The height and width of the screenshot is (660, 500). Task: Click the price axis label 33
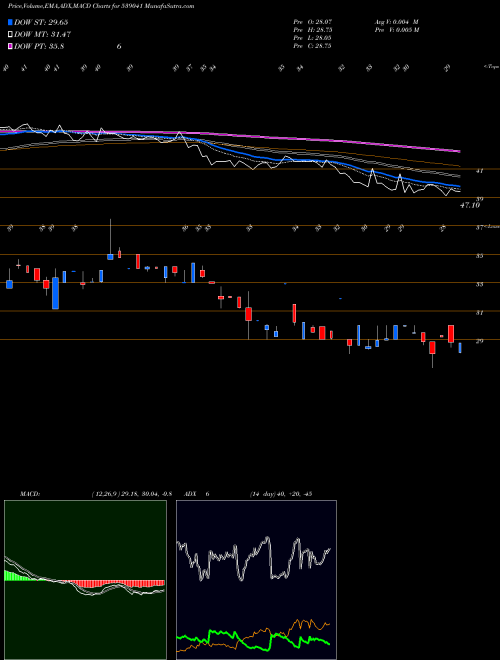click(479, 285)
